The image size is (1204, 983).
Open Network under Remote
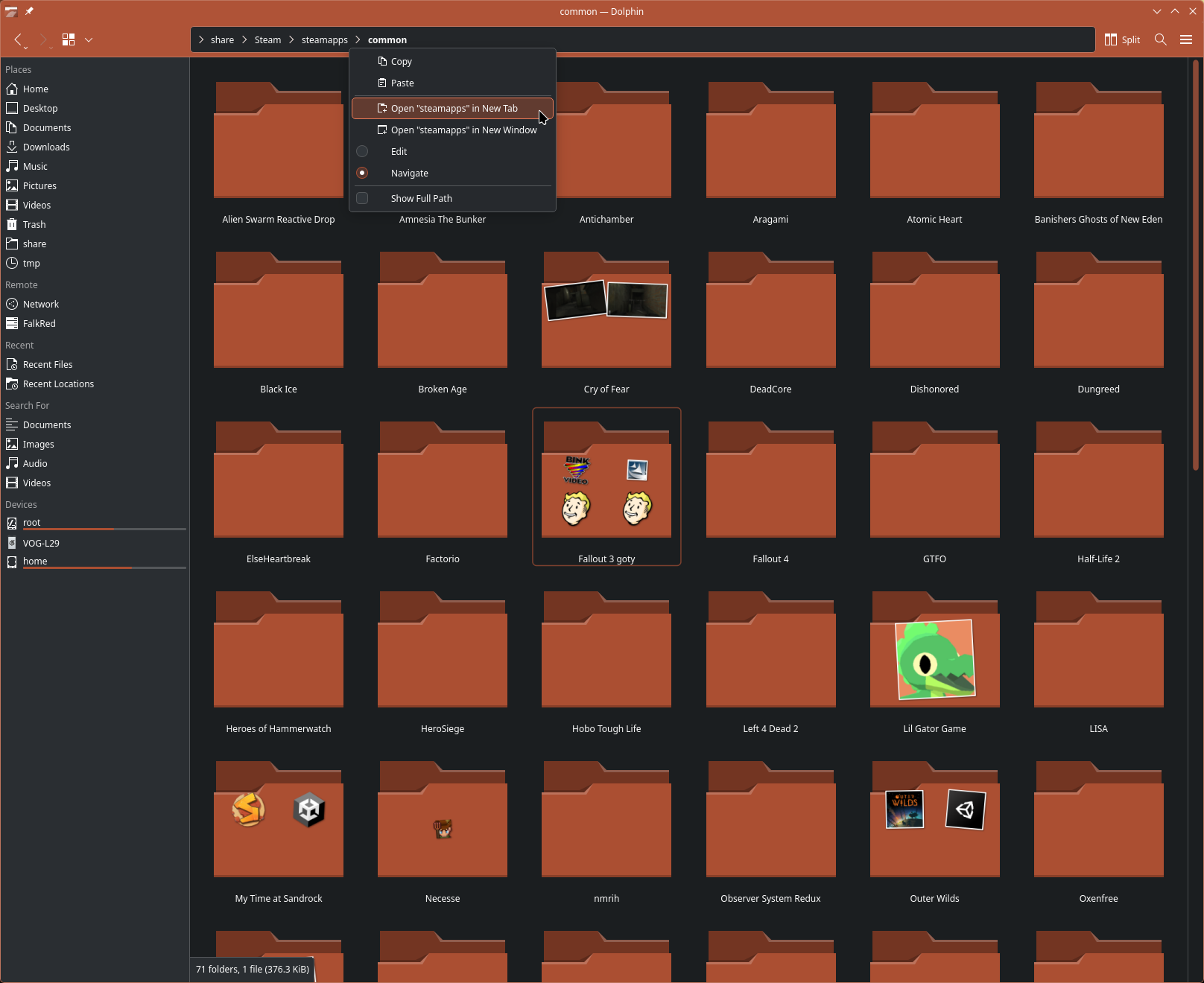click(x=95, y=304)
